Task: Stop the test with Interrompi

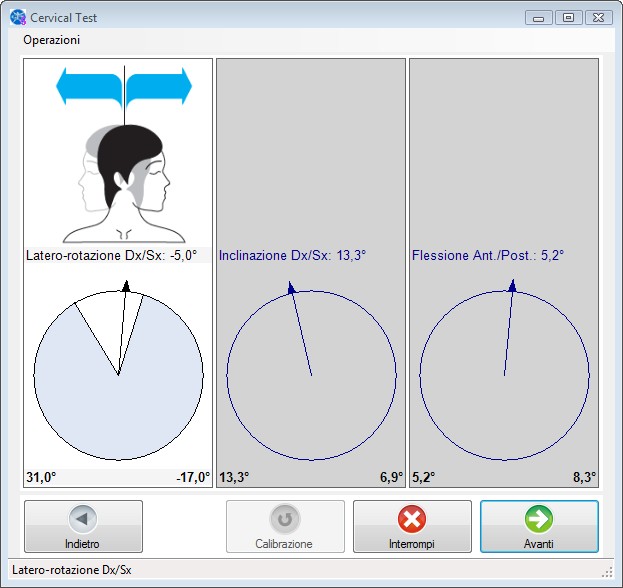Action: (412, 526)
